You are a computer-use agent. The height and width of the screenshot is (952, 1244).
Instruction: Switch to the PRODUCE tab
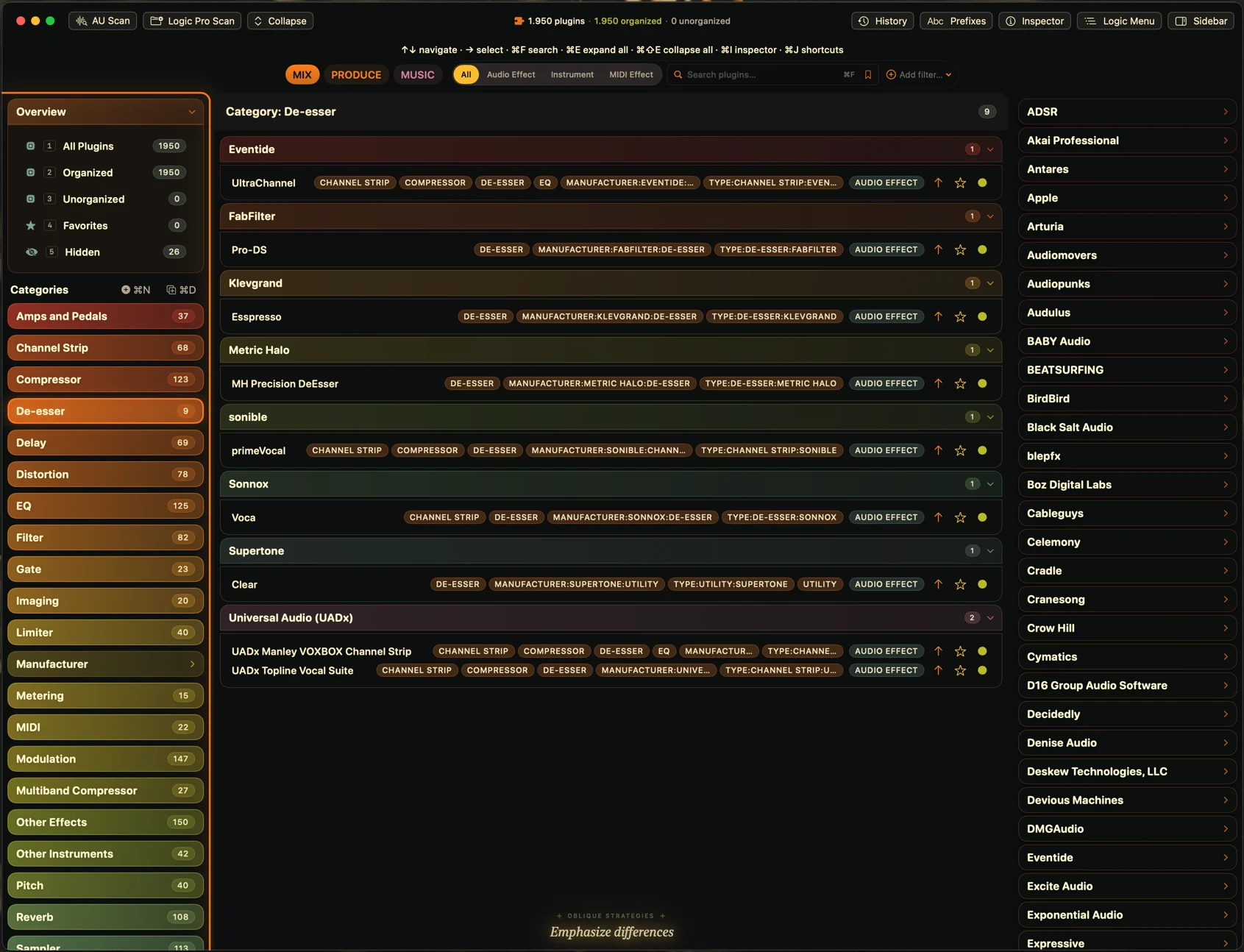pos(356,75)
